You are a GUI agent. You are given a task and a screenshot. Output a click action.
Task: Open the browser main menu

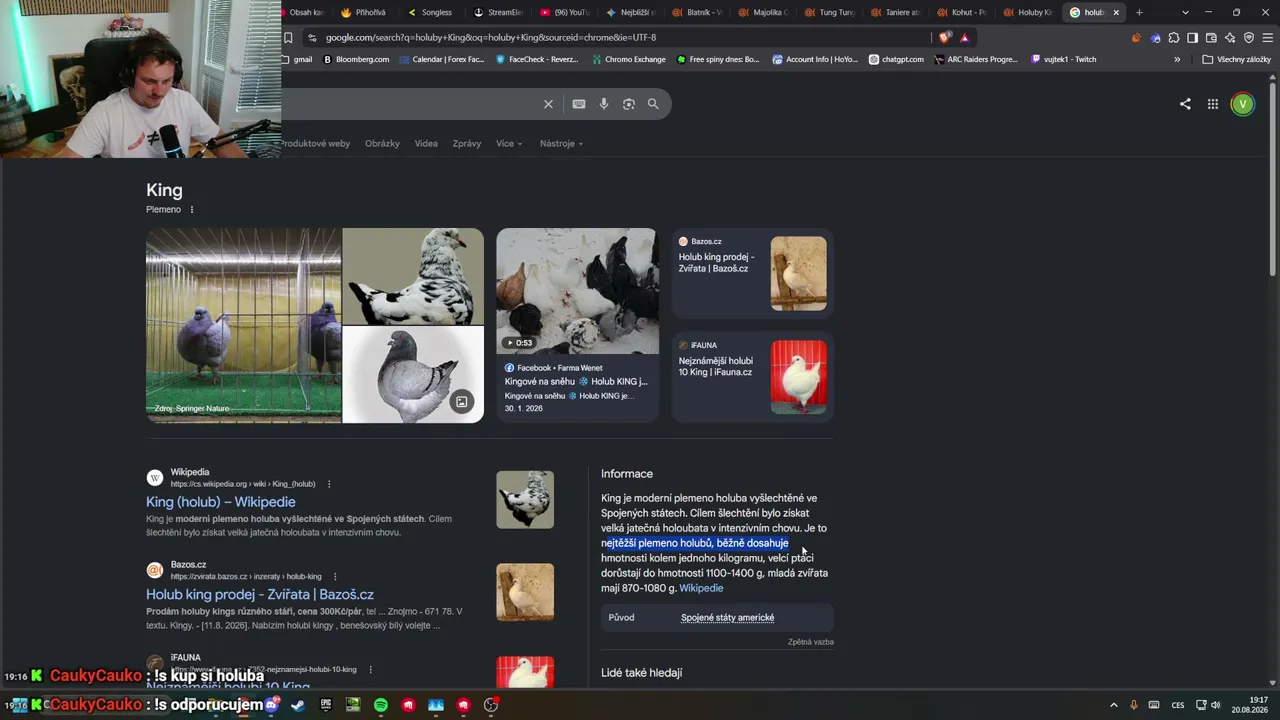(1268, 38)
